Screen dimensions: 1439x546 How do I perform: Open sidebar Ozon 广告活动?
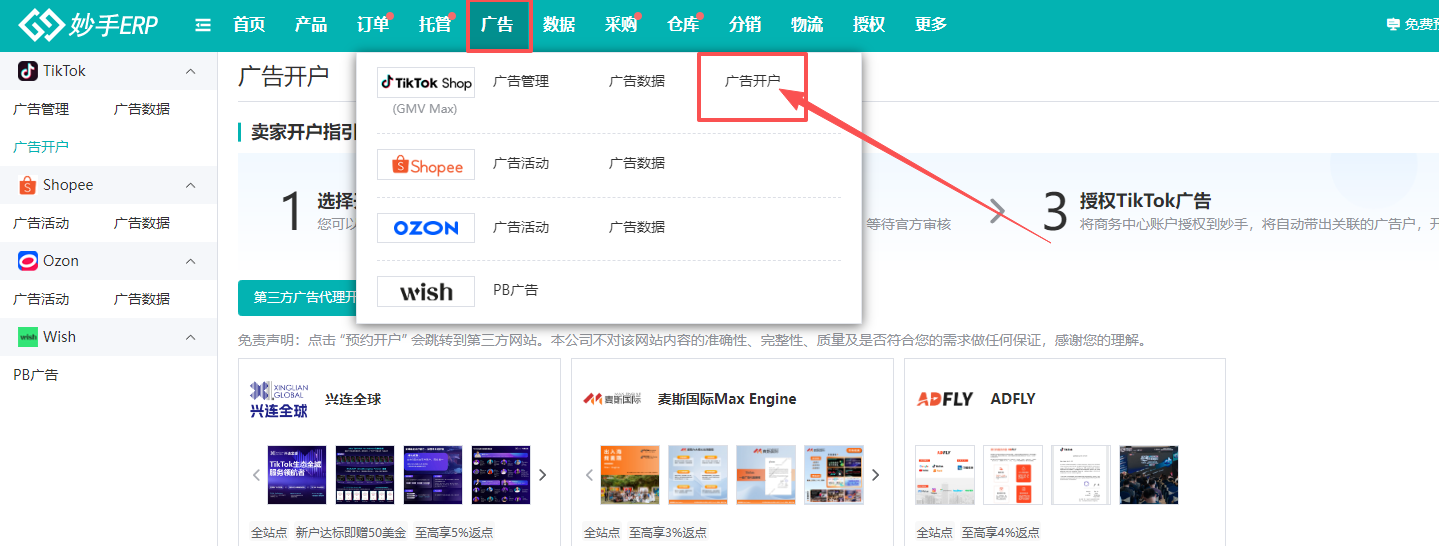click(x=41, y=299)
